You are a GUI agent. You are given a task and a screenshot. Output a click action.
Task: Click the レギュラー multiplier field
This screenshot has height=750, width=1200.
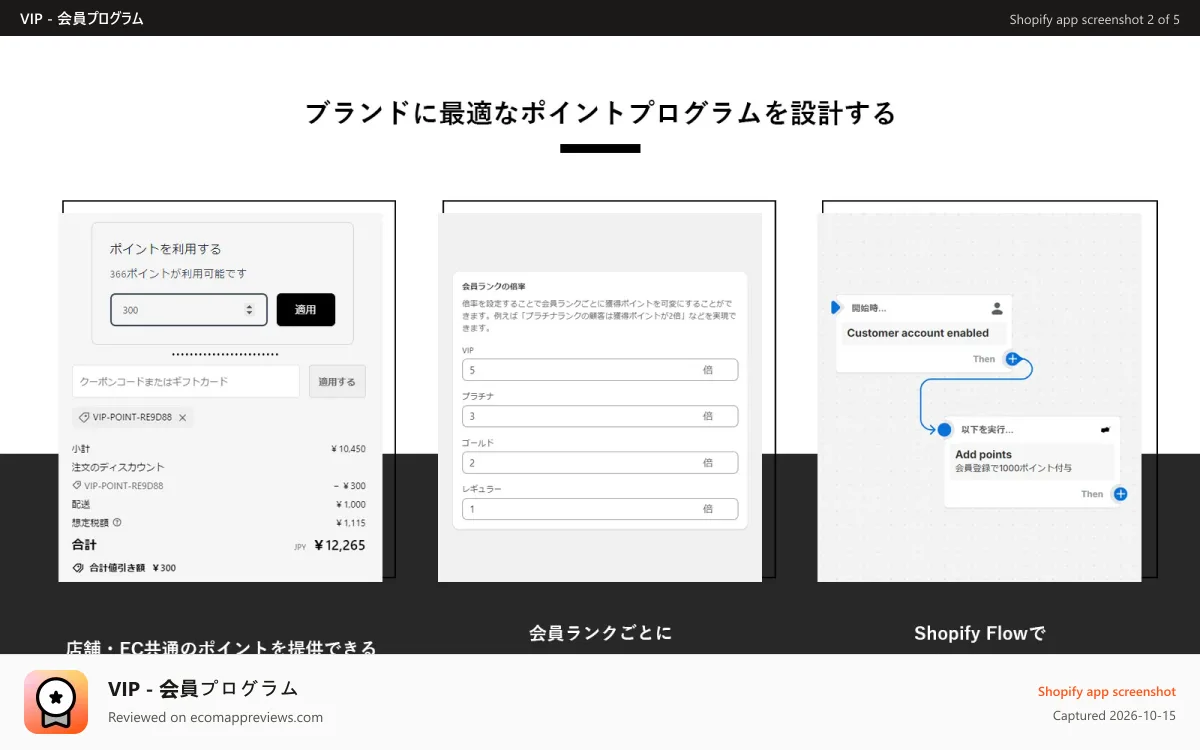[x=600, y=509]
